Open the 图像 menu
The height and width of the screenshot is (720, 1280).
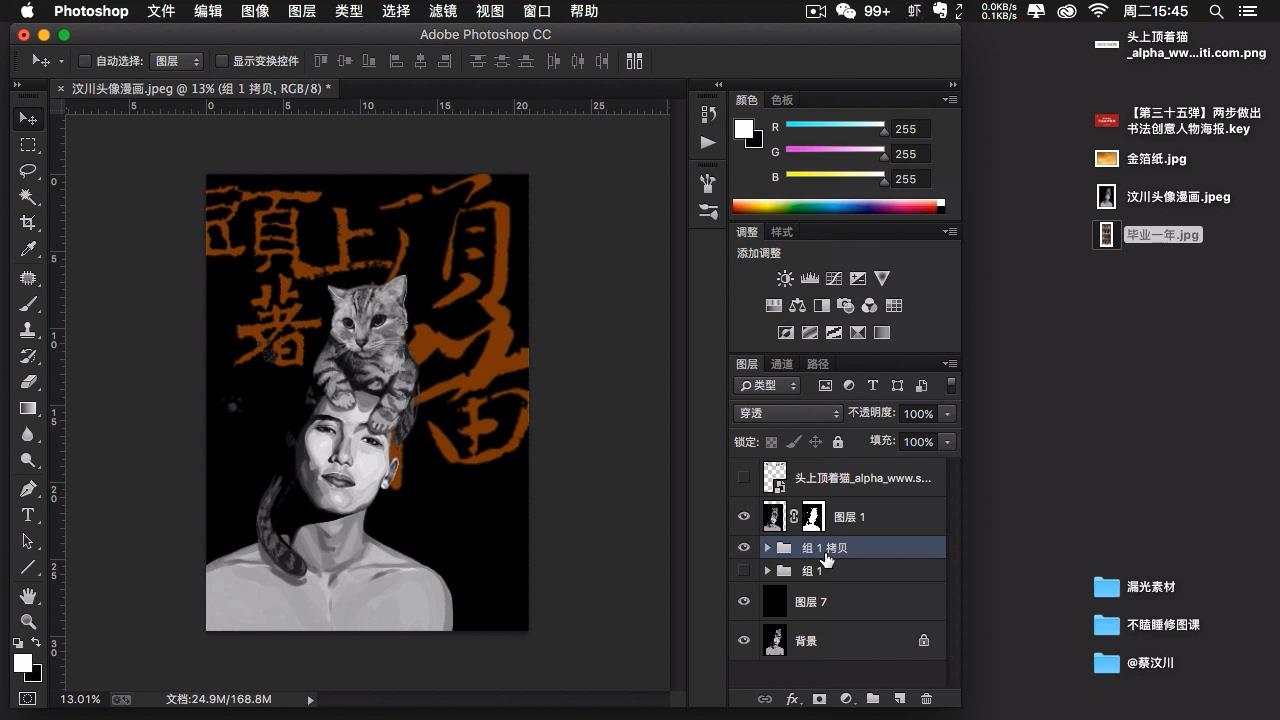point(255,11)
